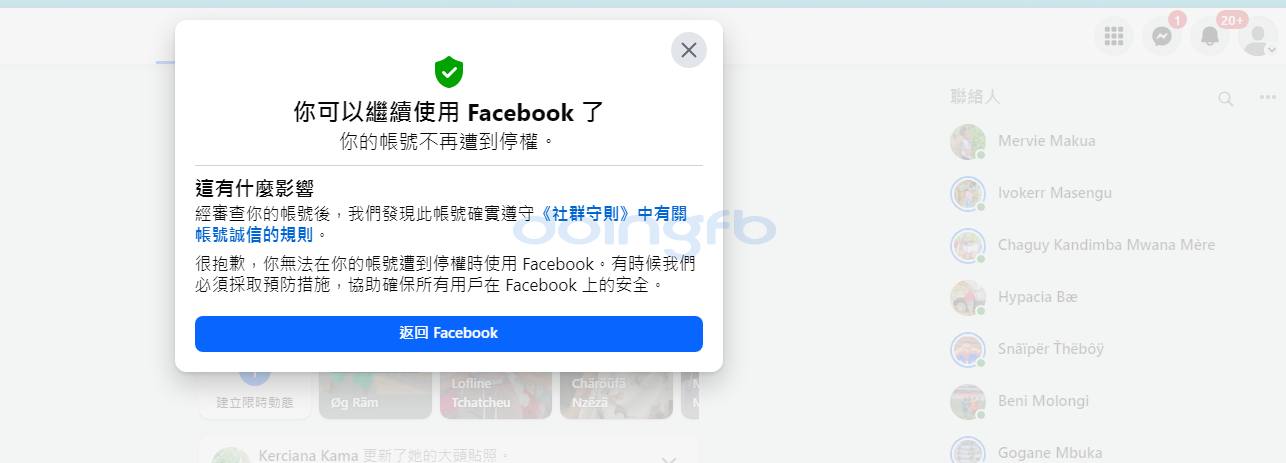Image resolution: width=1286 pixels, height=463 pixels.
Task: View Øg Räm's story thumbnail
Action: coord(374,394)
